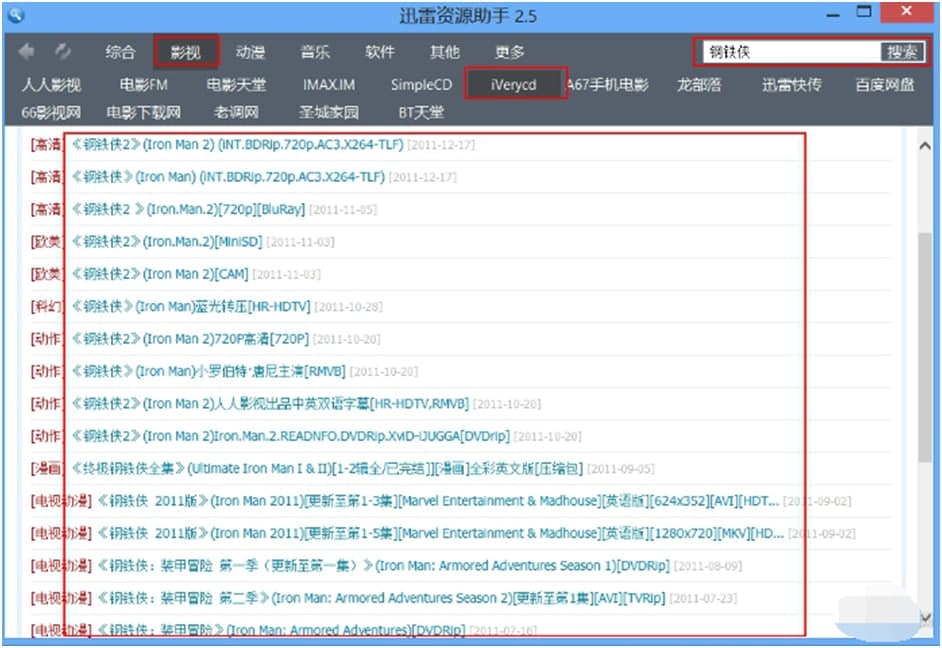Open the 动漫 category tab
The image size is (942, 648).
250,52
